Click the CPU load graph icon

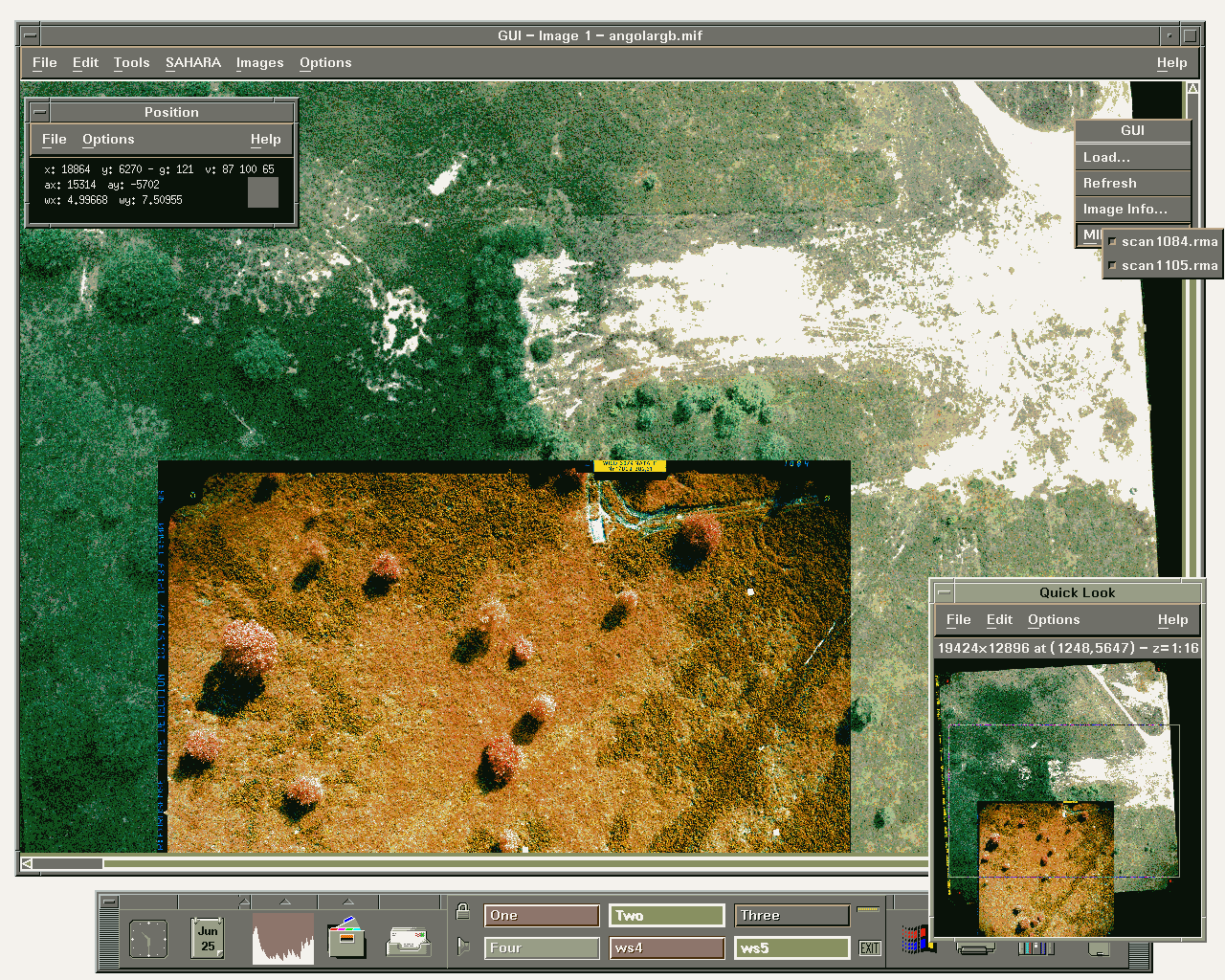click(282, 938)
